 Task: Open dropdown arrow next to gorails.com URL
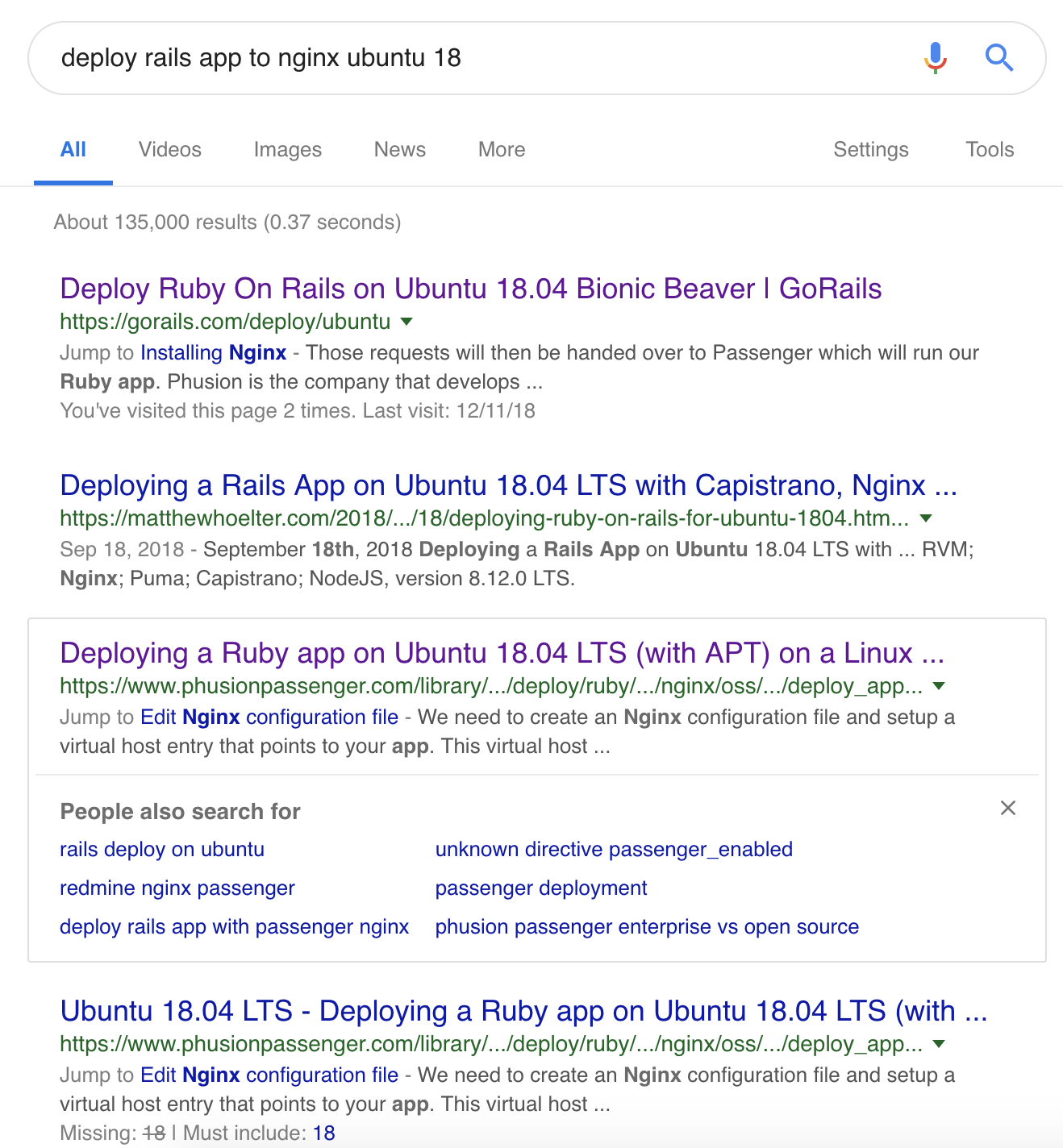pyautogui.click(x=406, y=322)
